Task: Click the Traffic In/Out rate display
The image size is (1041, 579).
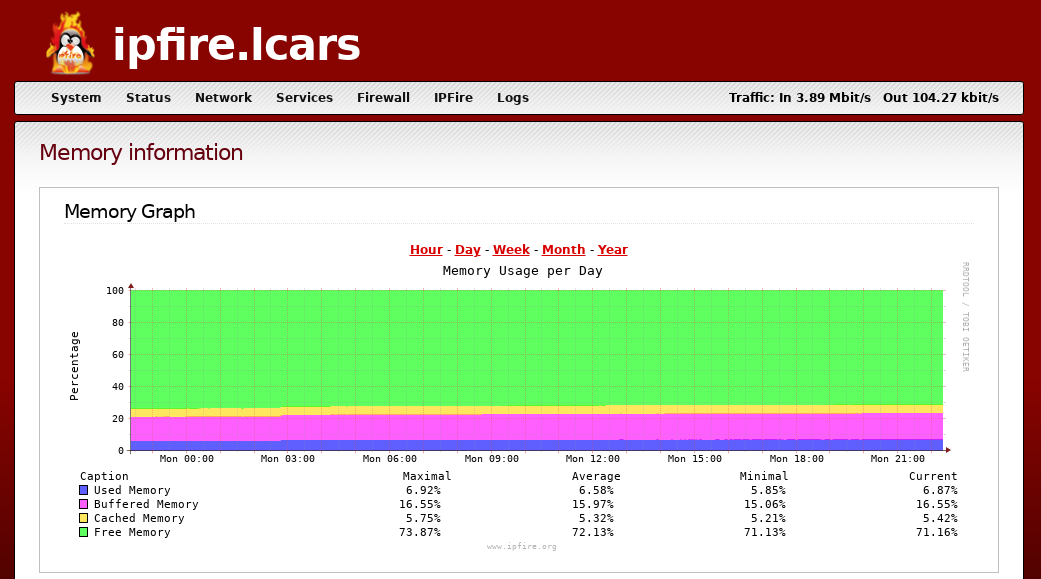Action: (x=863, y=98)
